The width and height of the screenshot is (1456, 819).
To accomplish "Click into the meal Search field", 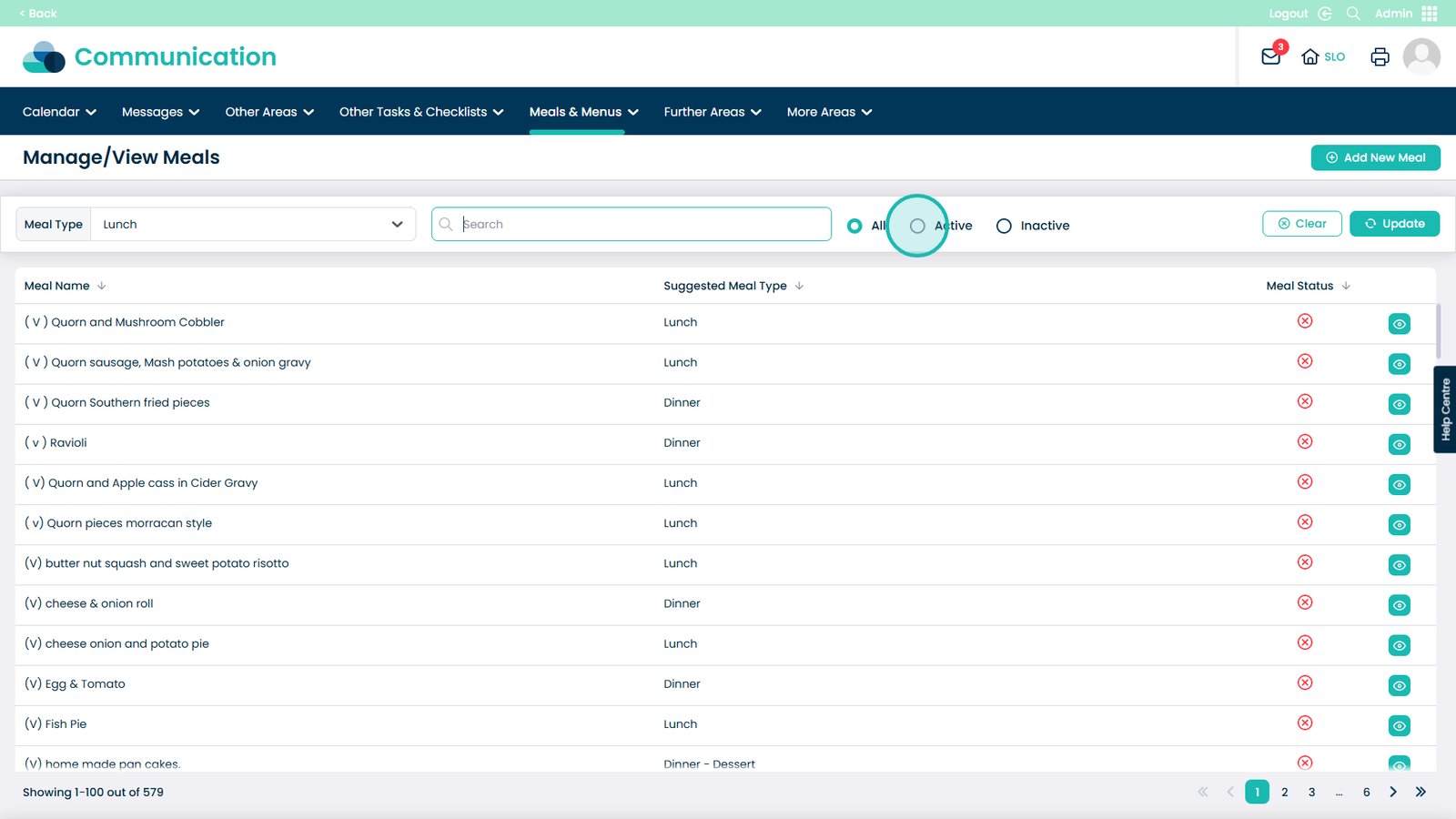I will coord(642,225).
